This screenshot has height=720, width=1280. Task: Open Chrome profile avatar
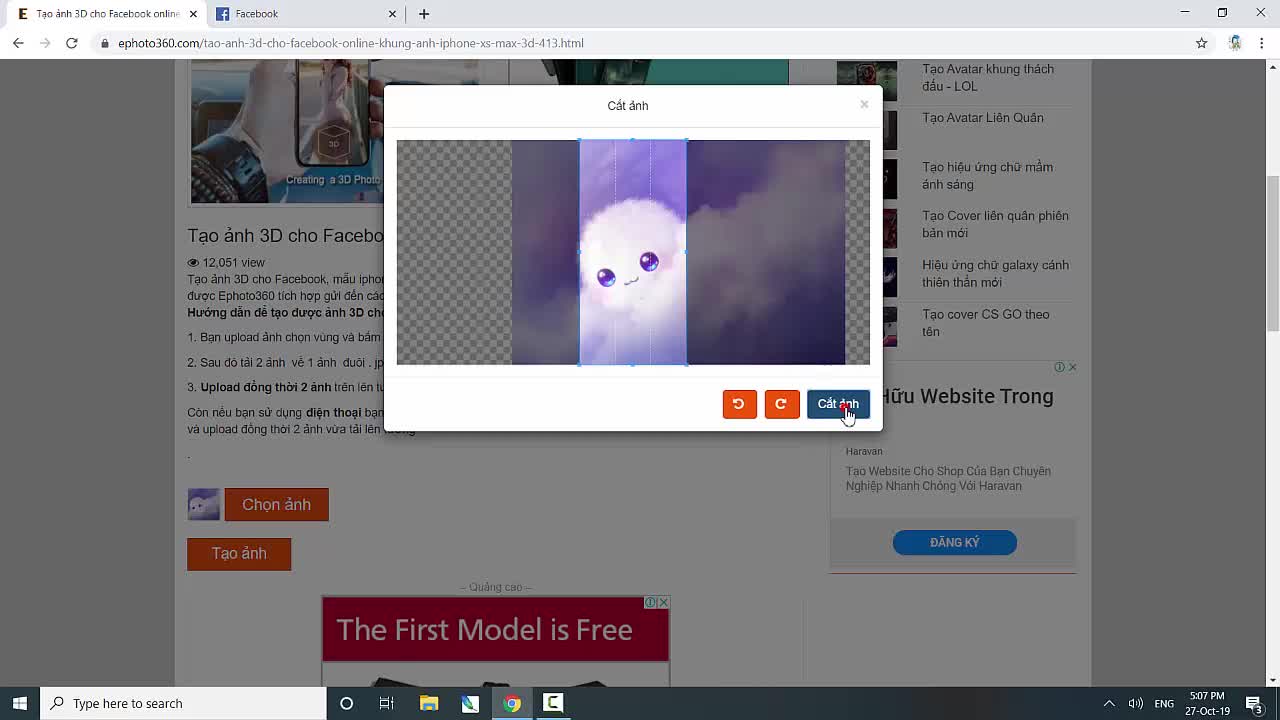coord(1235,43)
